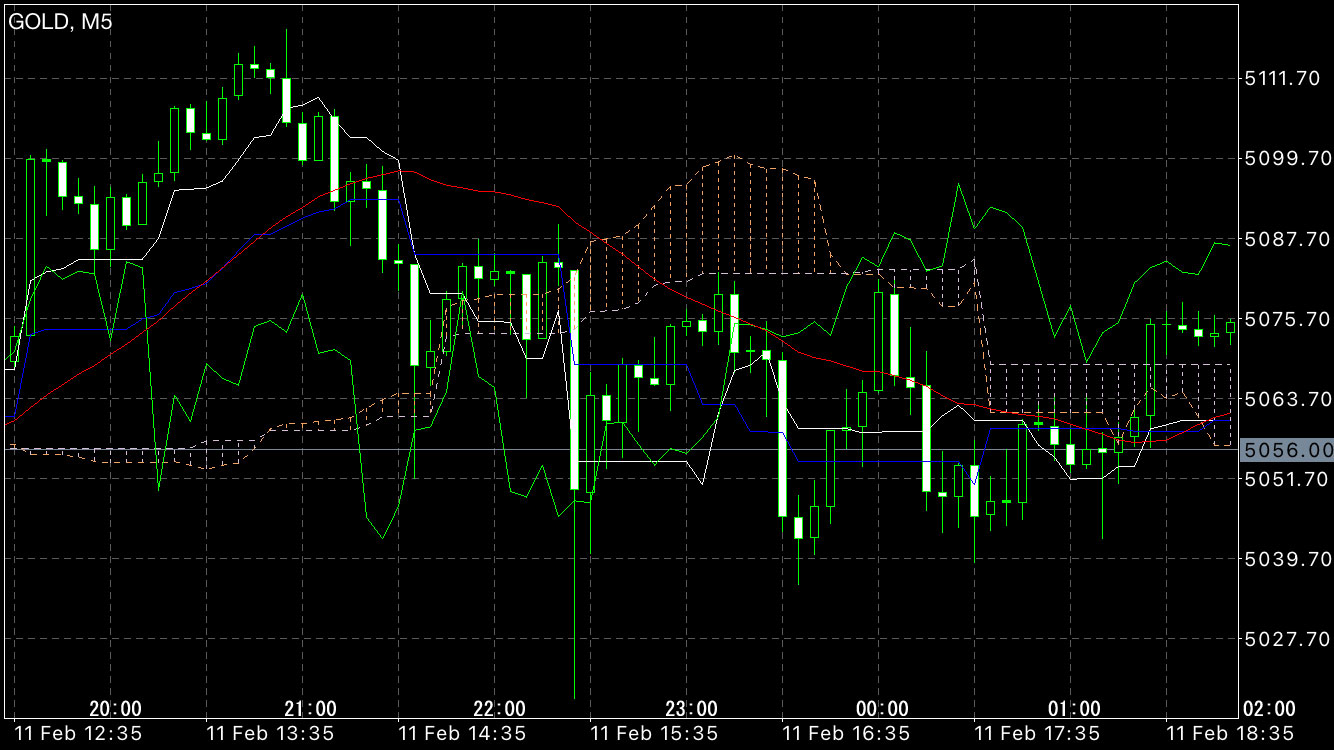Select the 11 Feb 14:35 date label
Screen dimensions: 1334x750
click(462, 733)
